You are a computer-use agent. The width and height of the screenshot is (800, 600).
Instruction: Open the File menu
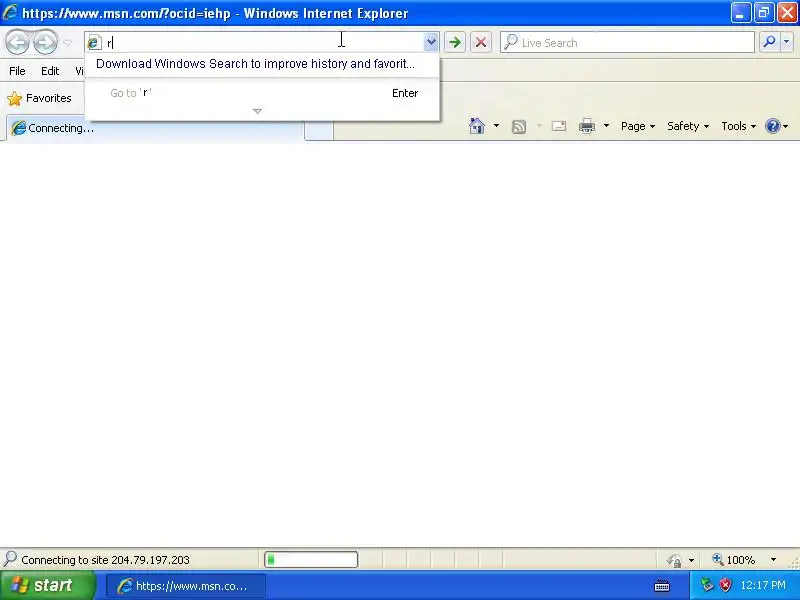pos(17,71)
